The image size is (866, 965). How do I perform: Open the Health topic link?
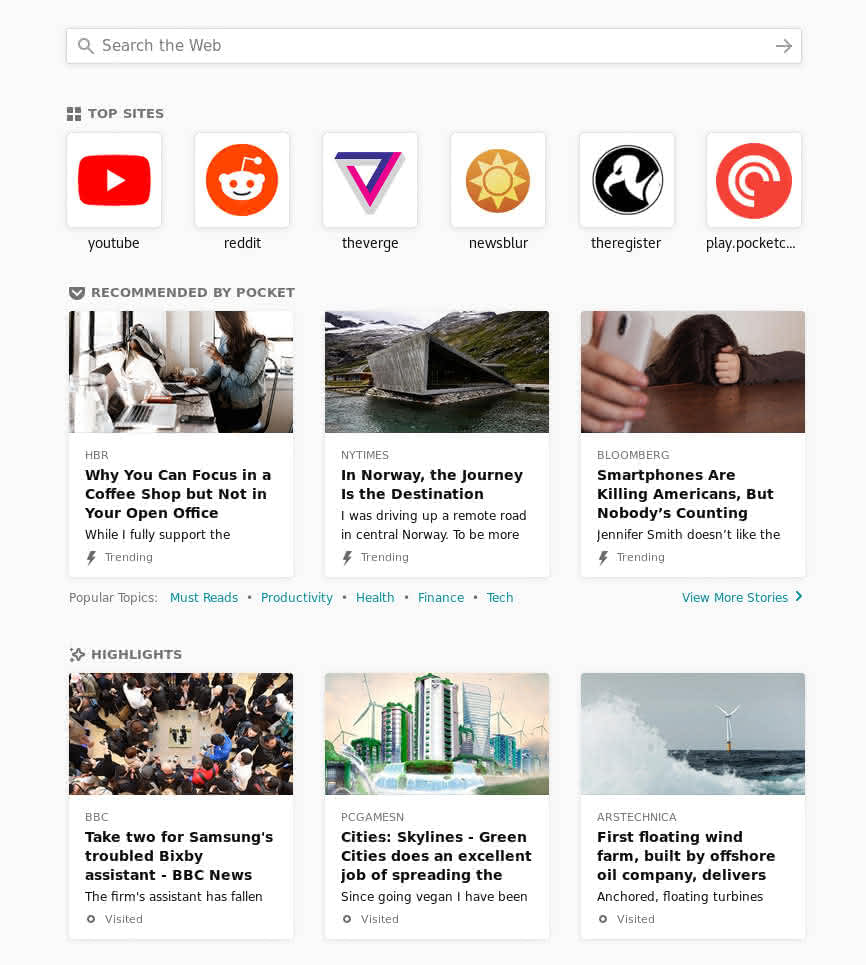(375, 598)
